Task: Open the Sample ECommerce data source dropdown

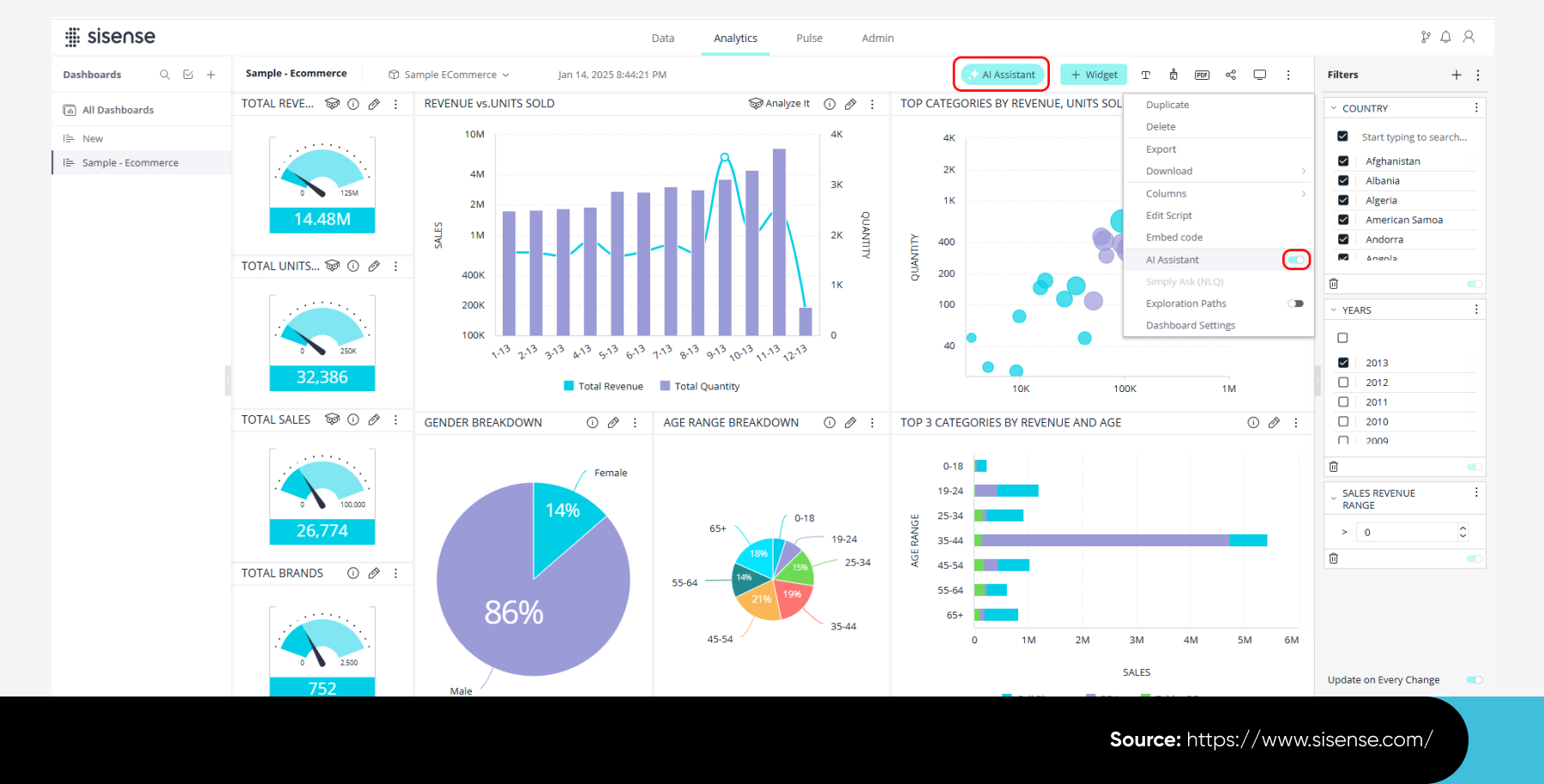Action: [x=449, y=75]
